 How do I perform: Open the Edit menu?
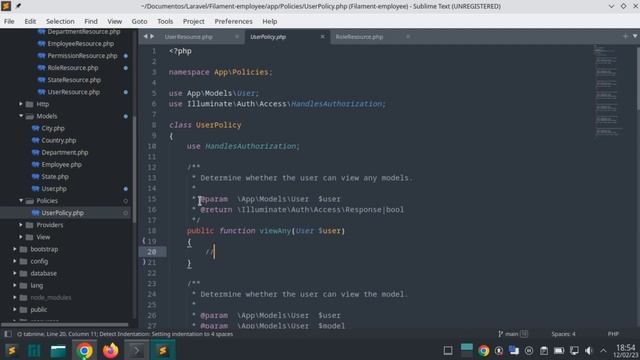pos(30,21)
